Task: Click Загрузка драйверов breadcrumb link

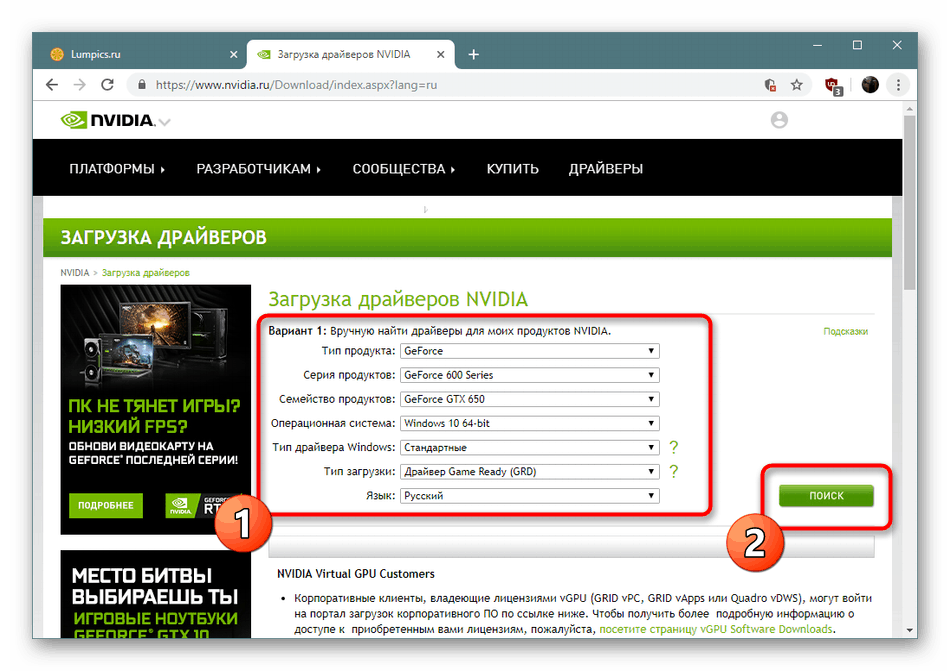Action: 145,273
